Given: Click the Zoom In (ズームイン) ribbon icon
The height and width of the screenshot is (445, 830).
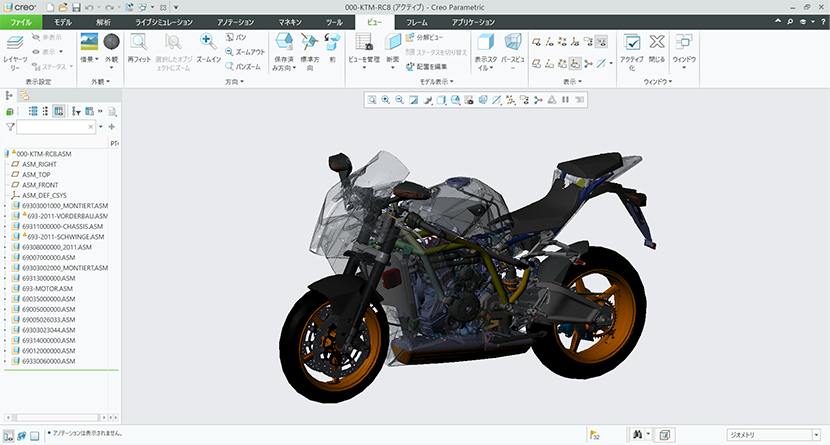Looking at the screenshot, I should pos(208,42).
